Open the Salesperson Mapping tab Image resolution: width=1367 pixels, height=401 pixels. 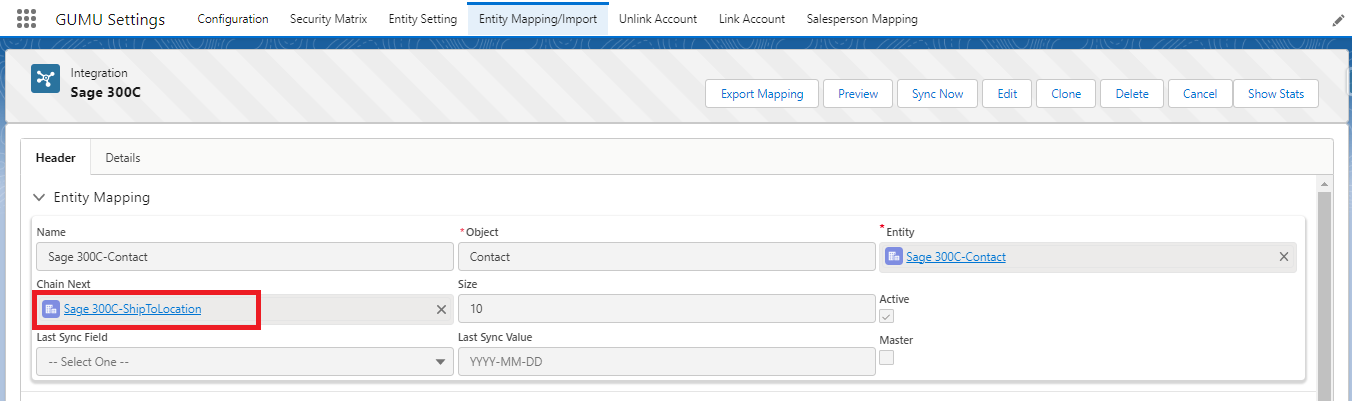point(862,19)
